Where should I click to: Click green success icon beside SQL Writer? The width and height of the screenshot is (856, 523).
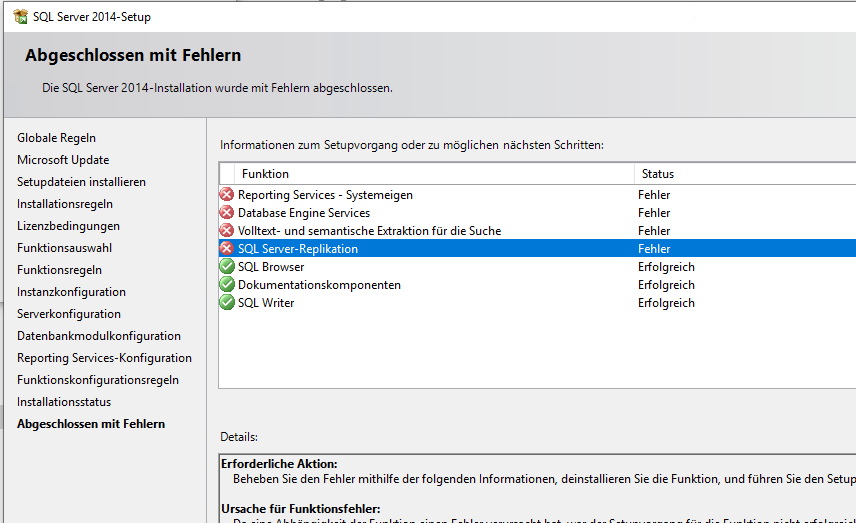[x=227, y=302]
